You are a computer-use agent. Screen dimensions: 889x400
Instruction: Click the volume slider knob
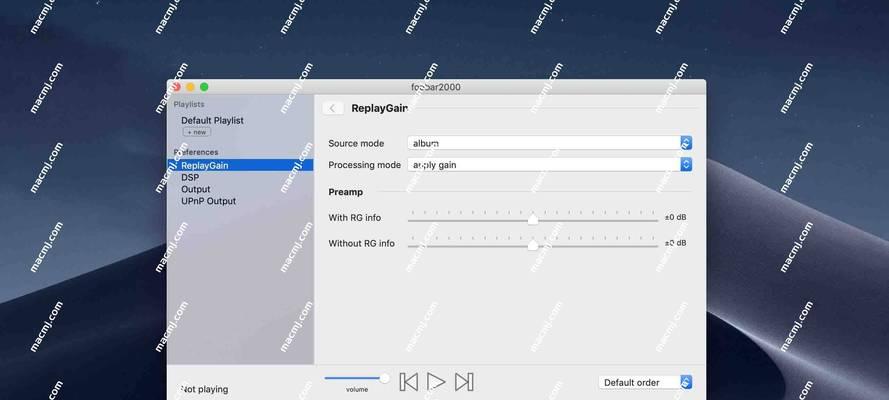pos(384,378)
